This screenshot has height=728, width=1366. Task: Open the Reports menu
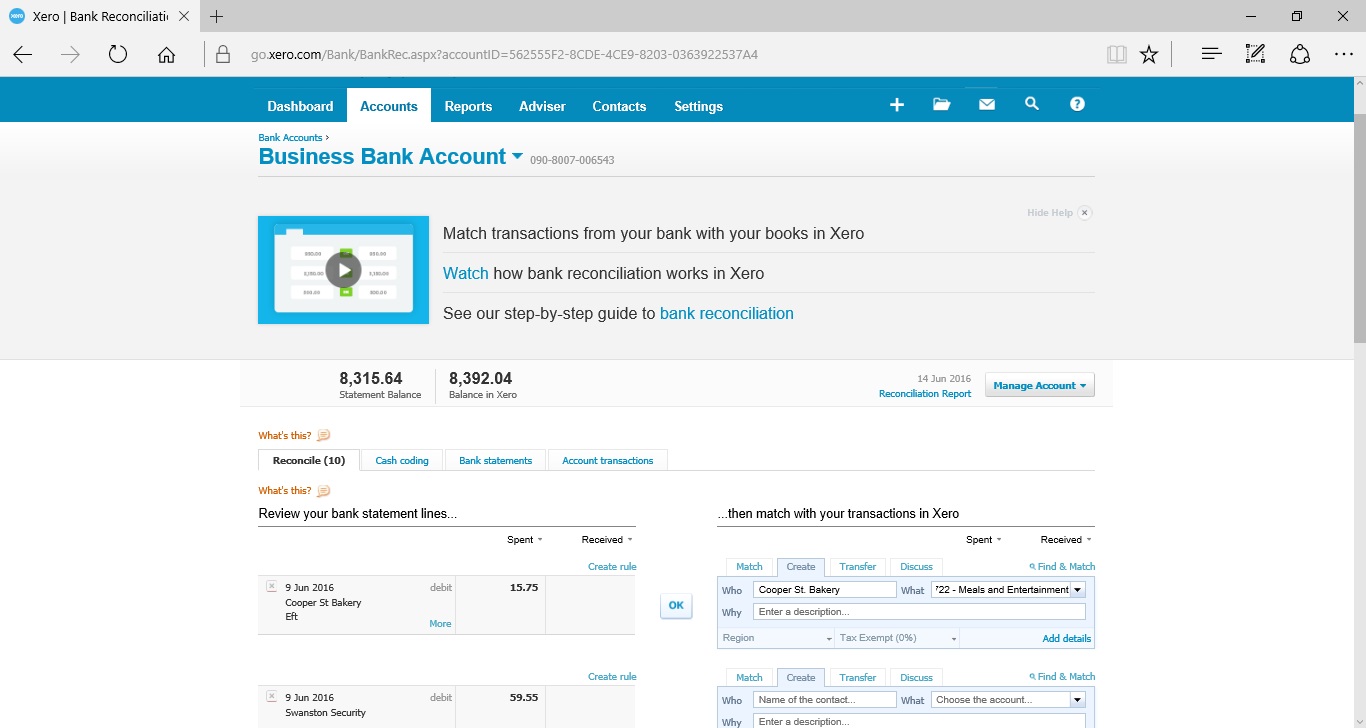468,106
